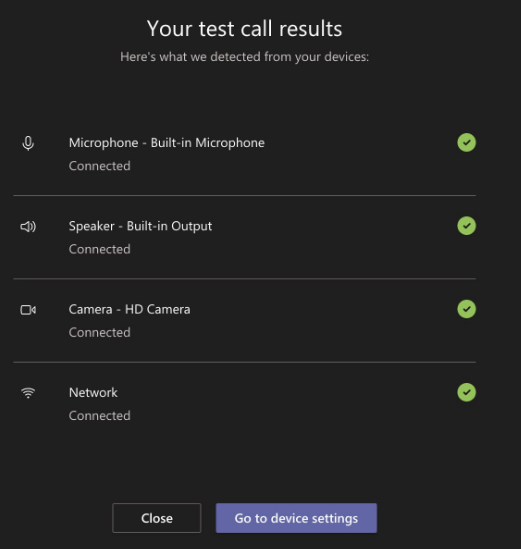This screenshot has height=549, width=521.
Task: Click Connected status under Camera
Action: 99,333
